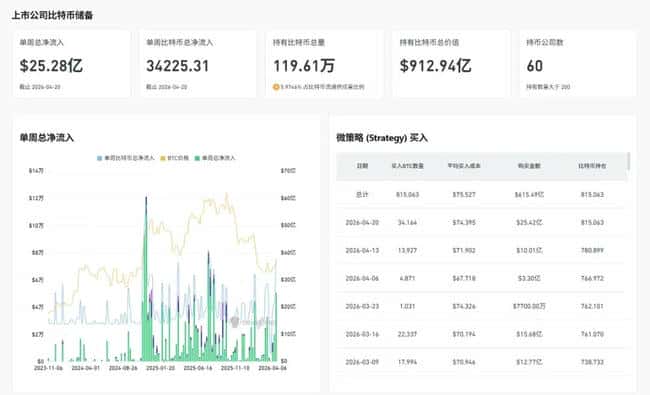Click the 2026-04-06 label on chart x-axis
The width and height of the screenshot is (650, 395).
tap(272, 368)
